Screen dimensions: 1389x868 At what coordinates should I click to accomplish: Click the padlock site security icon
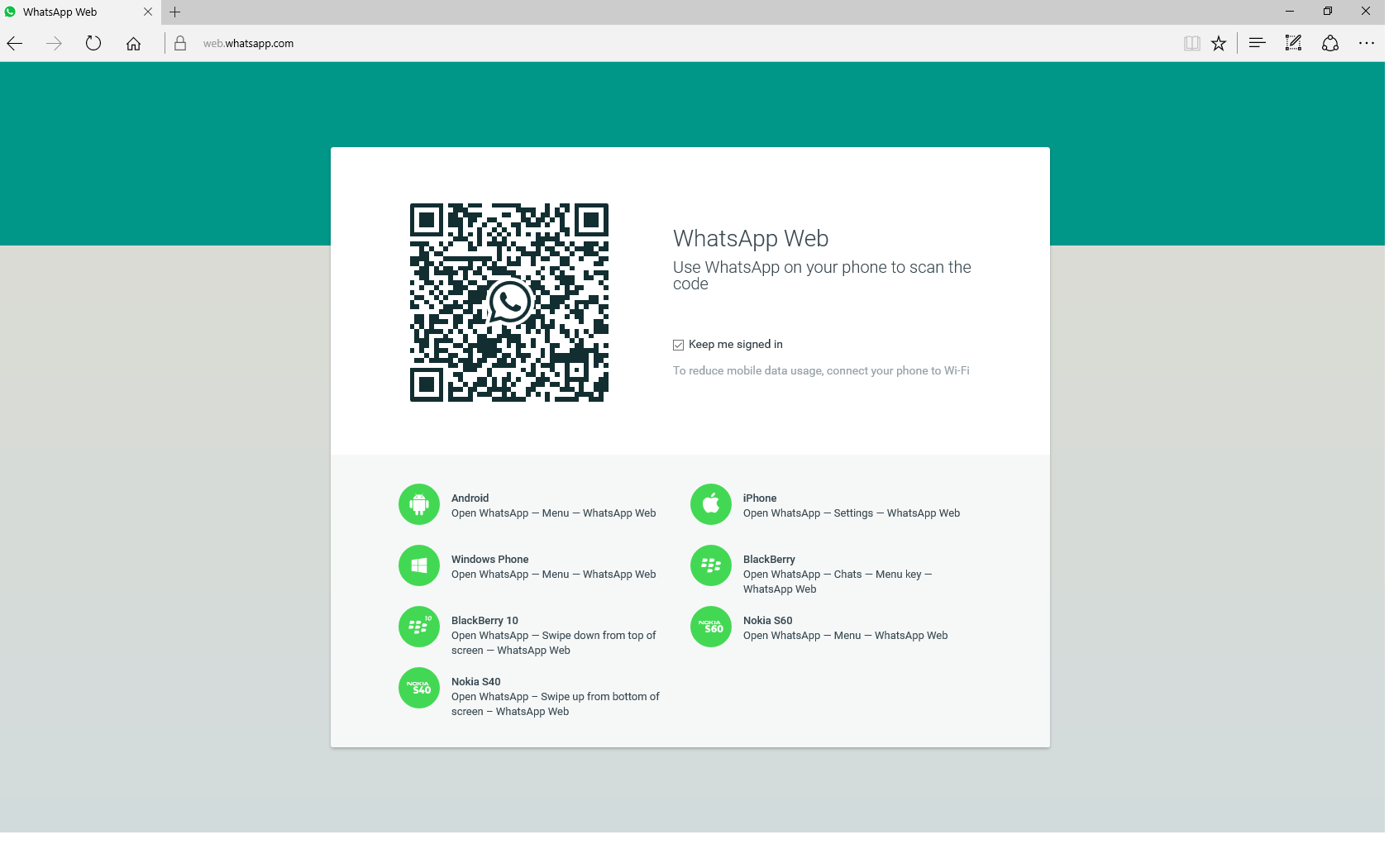pyautogui.click(x=180, y=43)
